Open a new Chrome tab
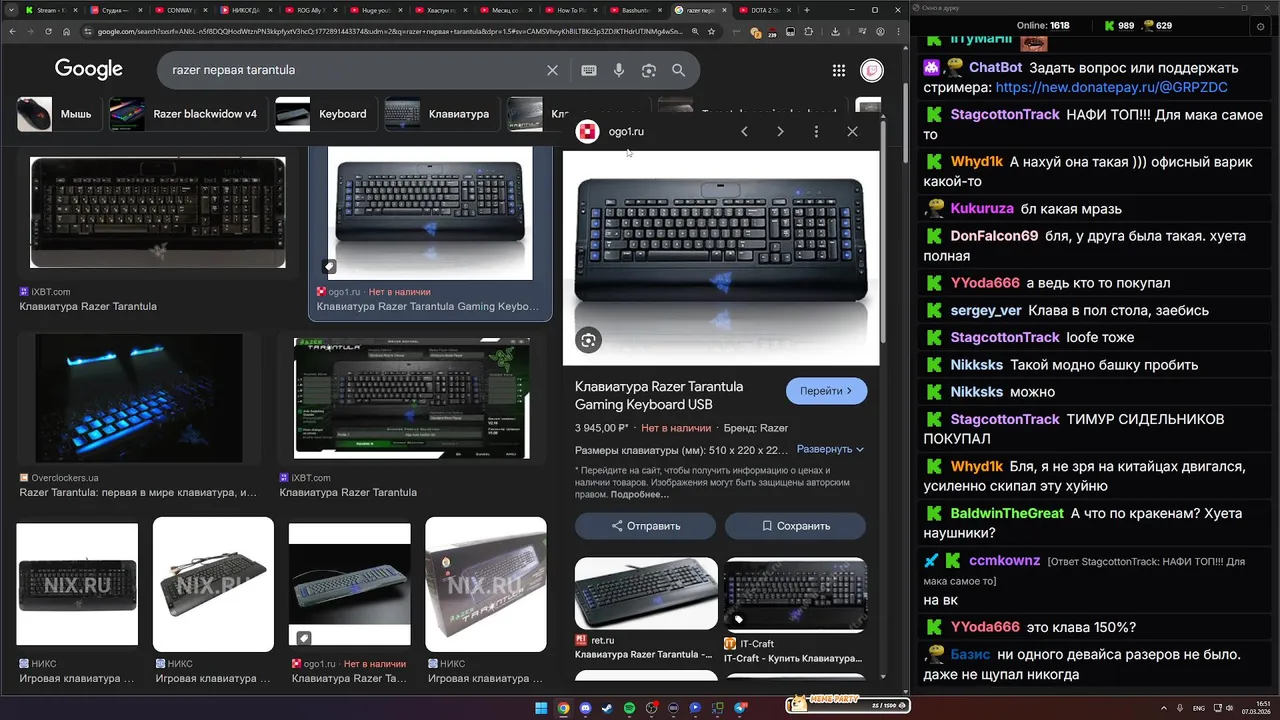 (x=805, y=10)
